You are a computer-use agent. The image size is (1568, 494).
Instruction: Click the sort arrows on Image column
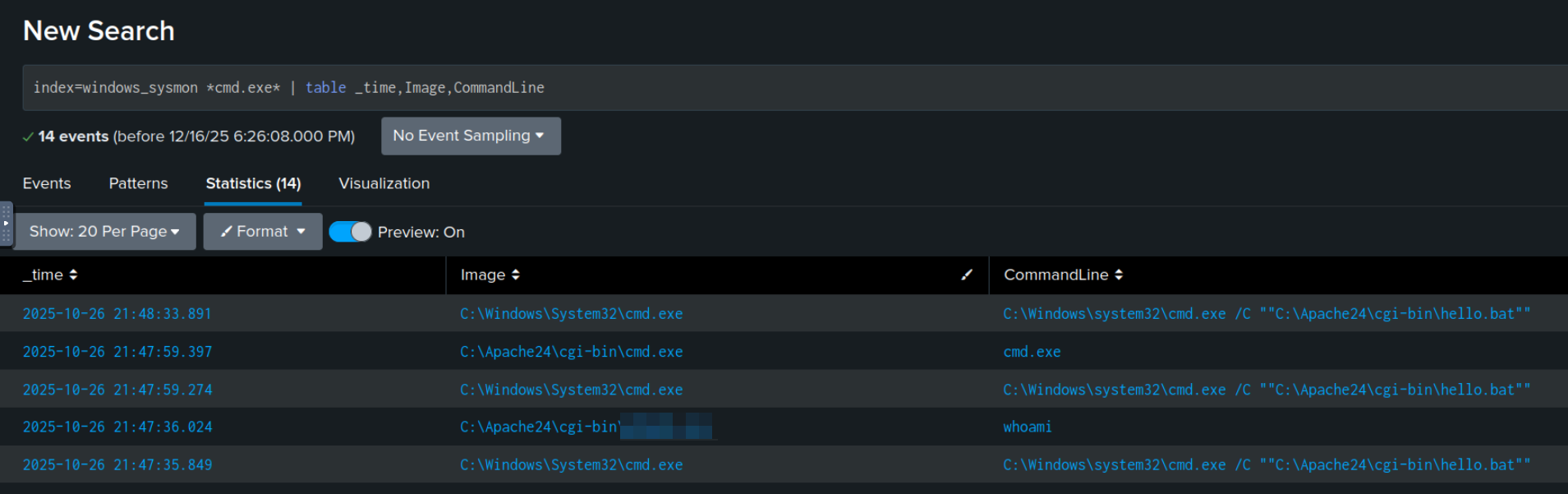pos(516,275)
